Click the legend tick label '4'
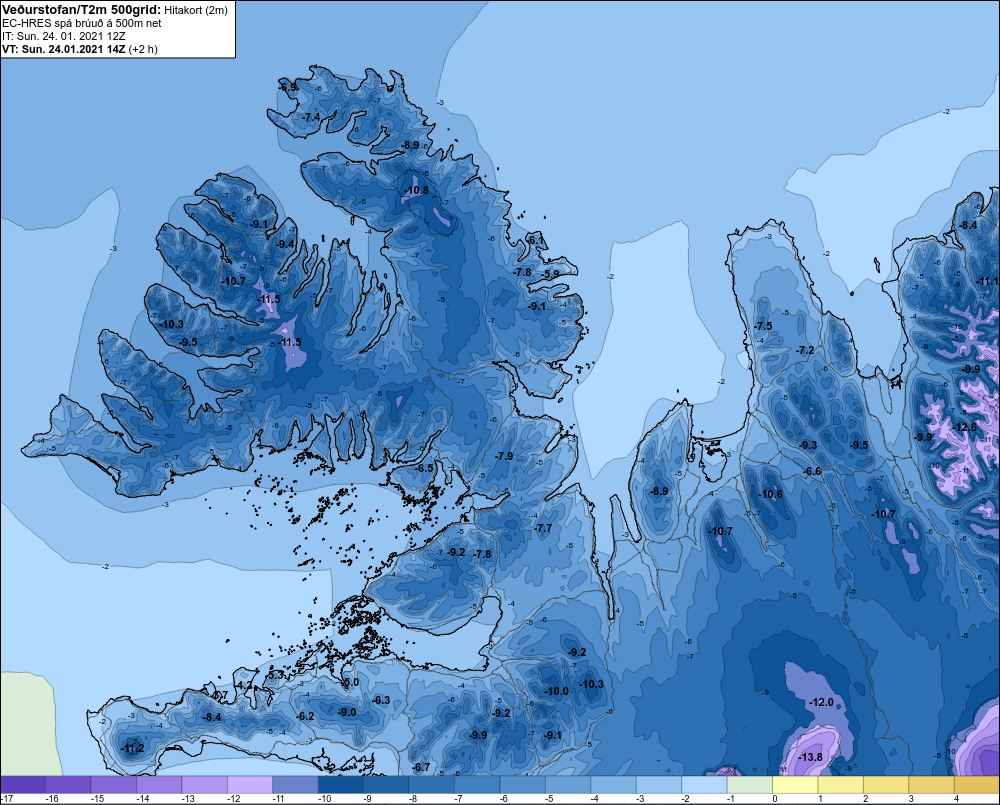This screenshot has height=805, width=1000. pos(957,799)
